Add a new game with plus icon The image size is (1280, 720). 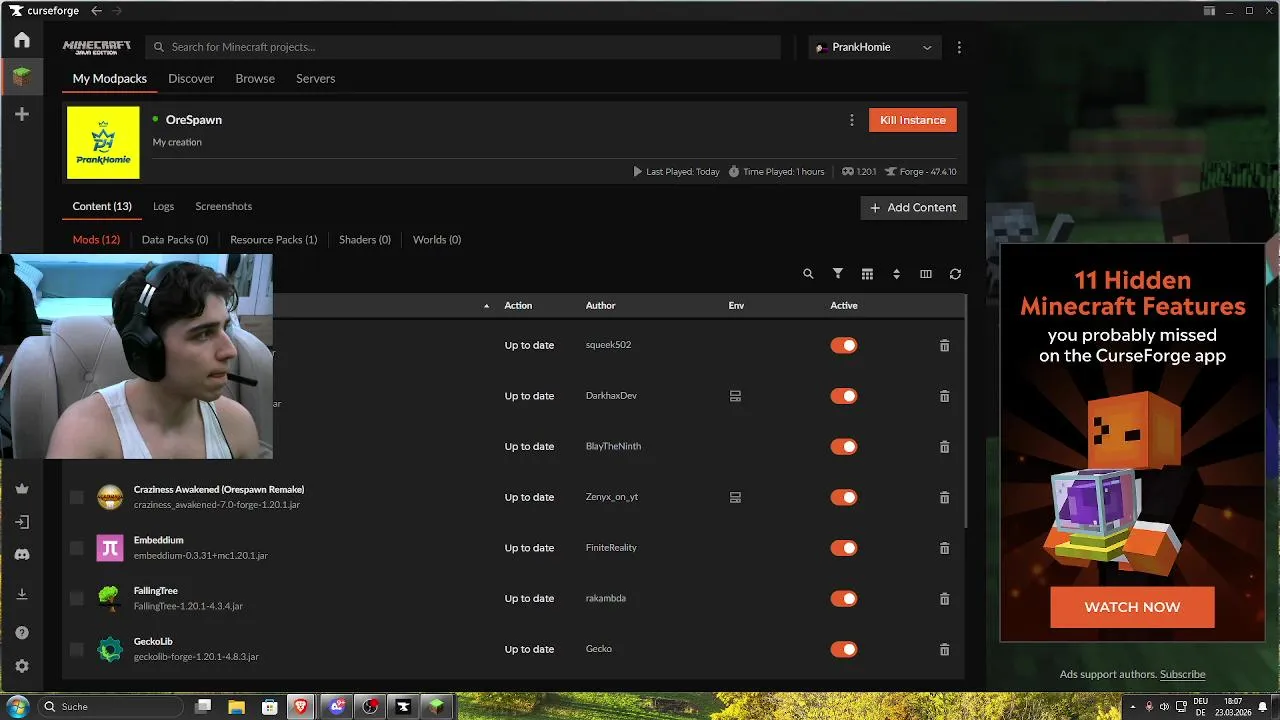pyautogui.click(x=22, y=114)
